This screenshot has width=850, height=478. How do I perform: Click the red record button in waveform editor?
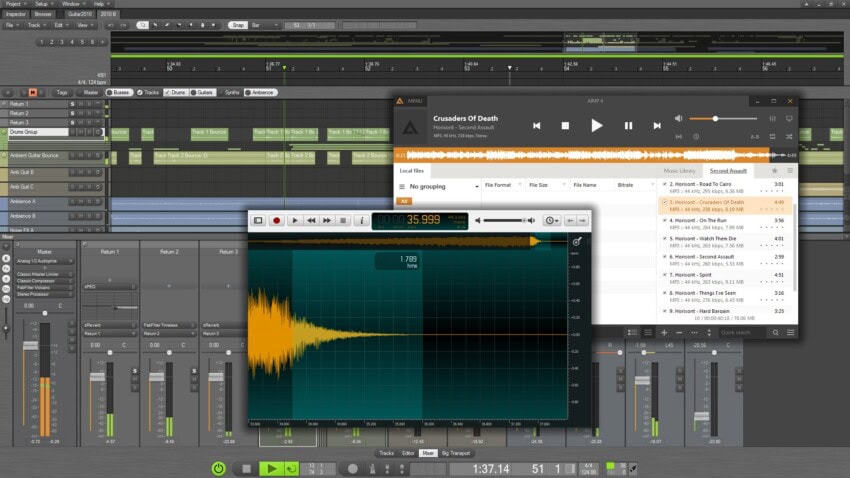pyautogui.click(x=276, y=220)
